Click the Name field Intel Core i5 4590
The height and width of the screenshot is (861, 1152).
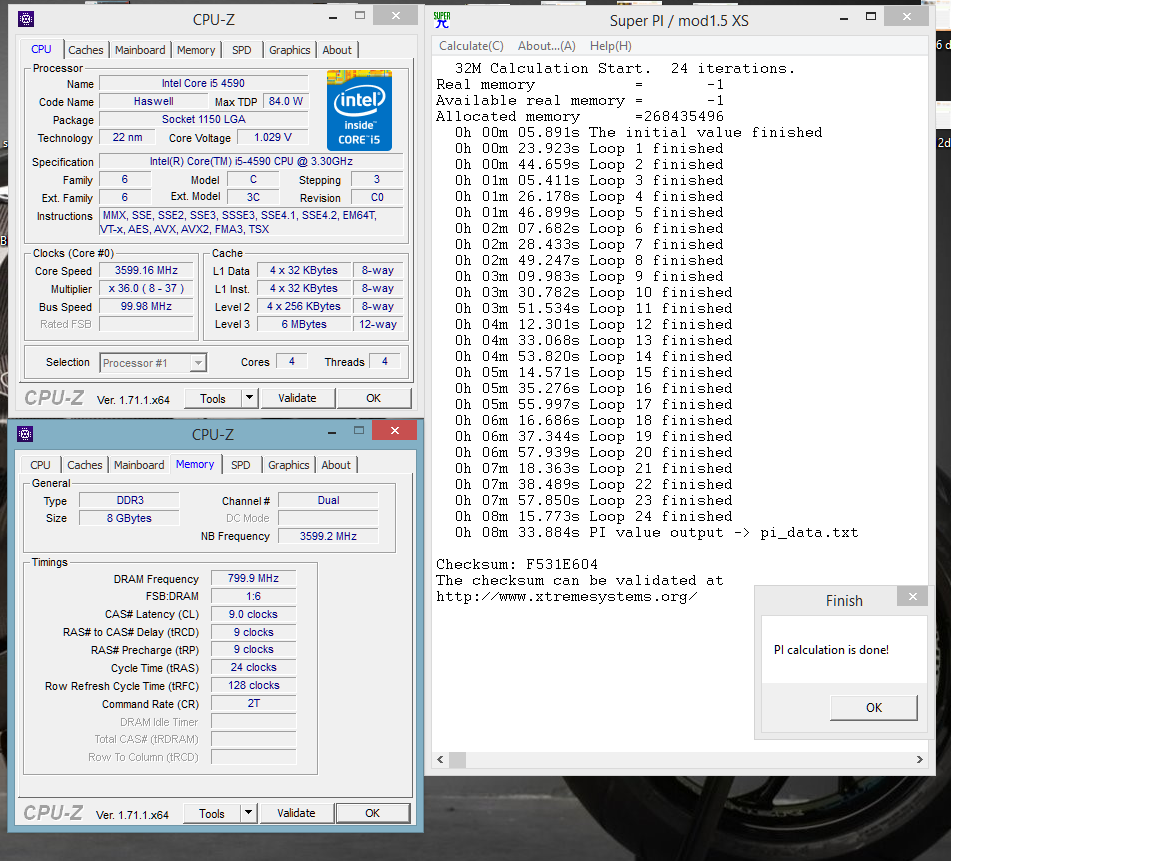point(204,83)
